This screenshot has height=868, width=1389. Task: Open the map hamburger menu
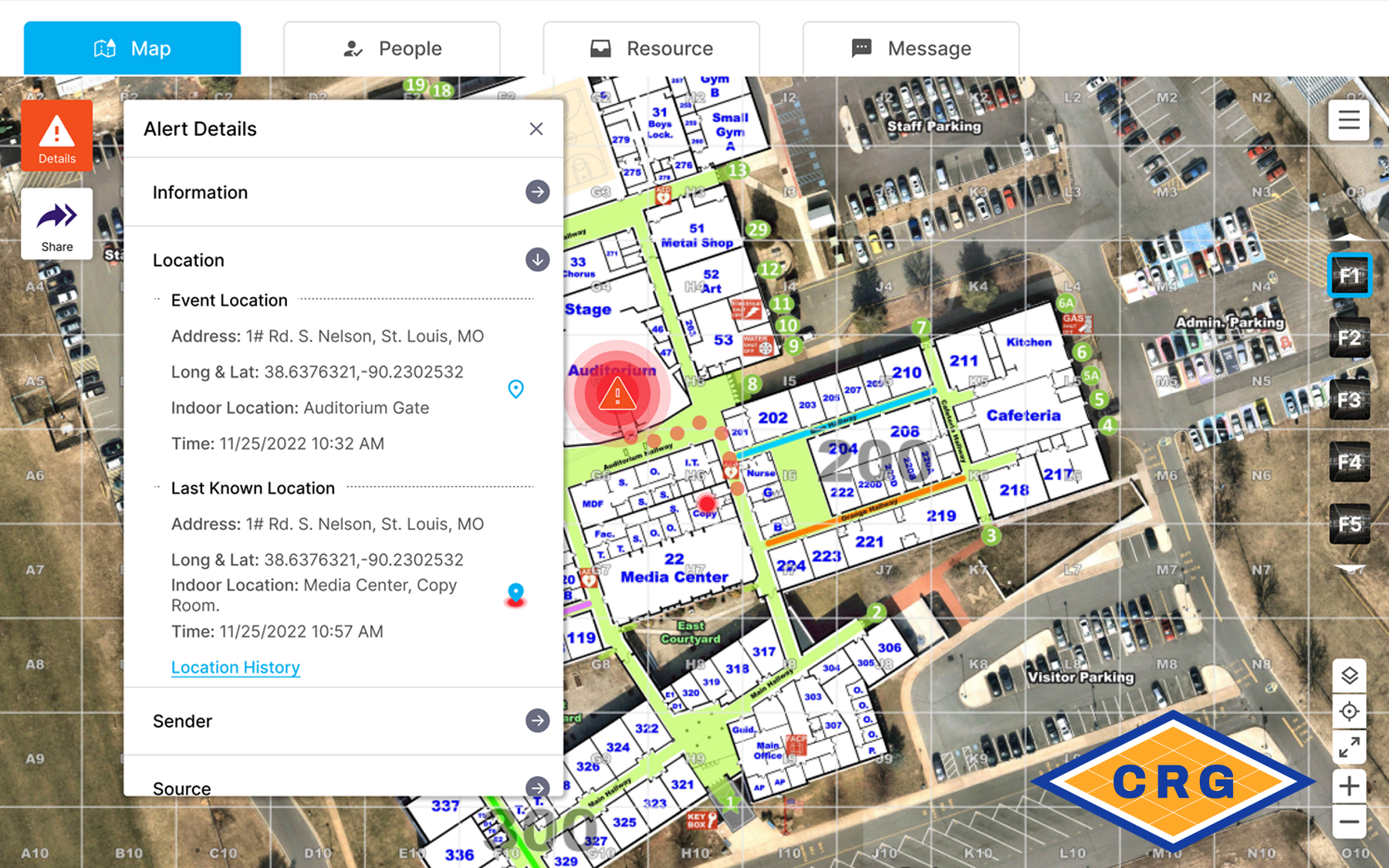click(x=1349, y=120)
